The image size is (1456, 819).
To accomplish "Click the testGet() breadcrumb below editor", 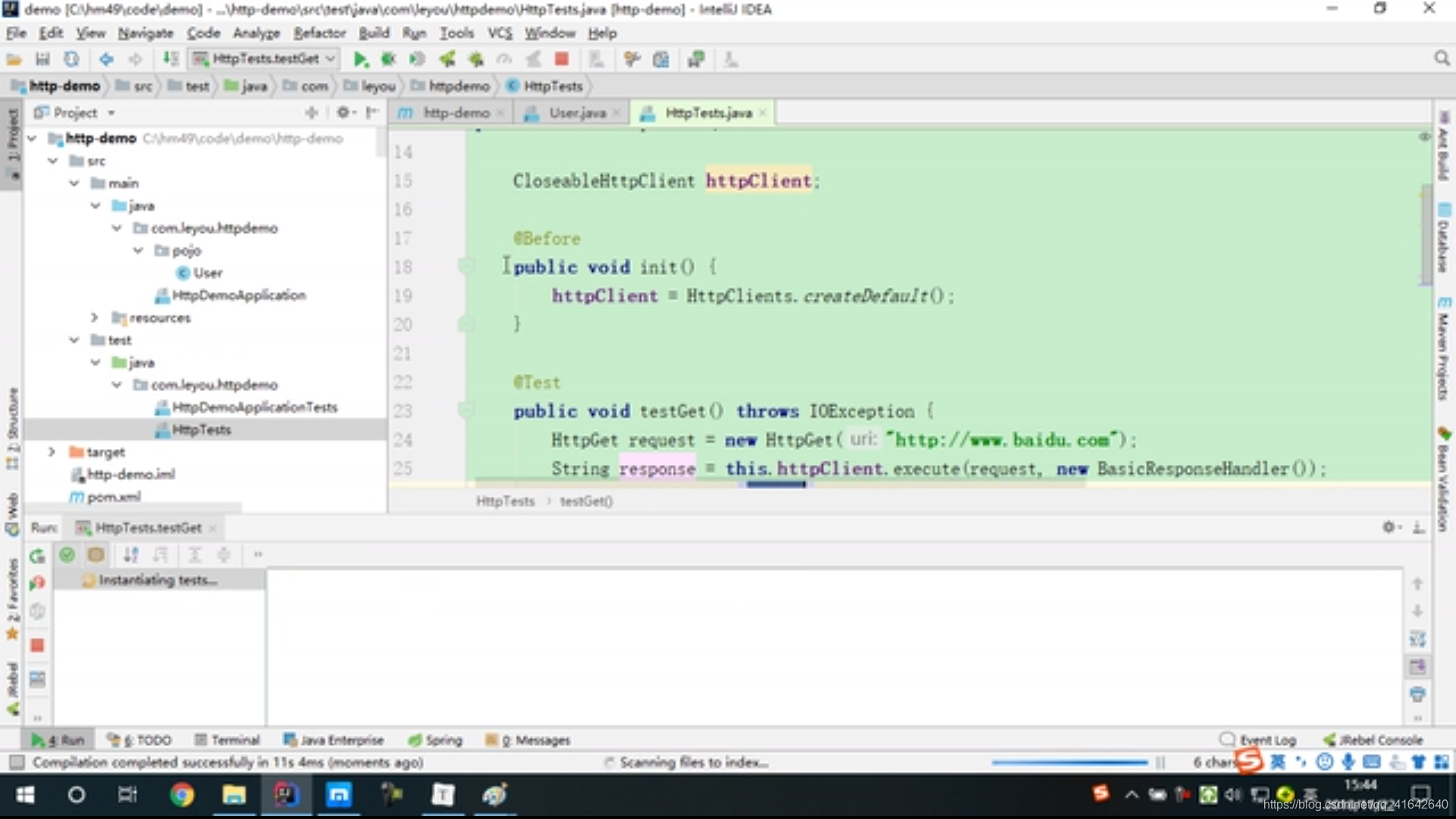I will click(x=586, y=501).
